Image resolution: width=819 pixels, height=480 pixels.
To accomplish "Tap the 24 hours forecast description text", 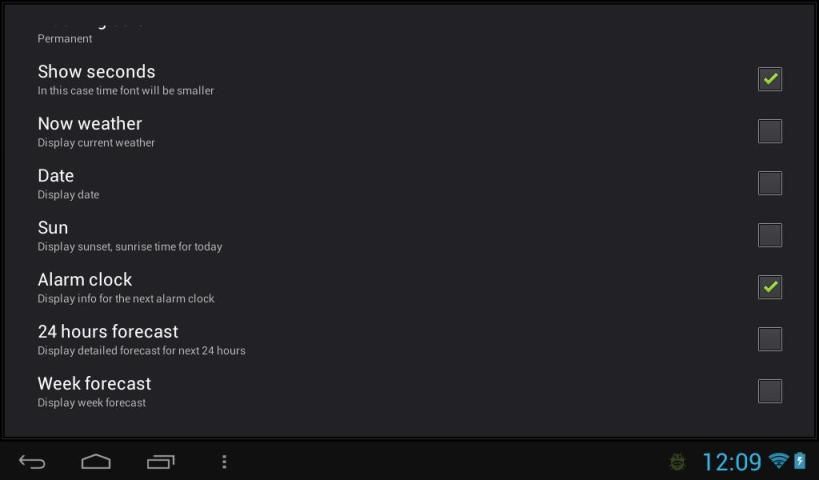I will coord(142,350).
